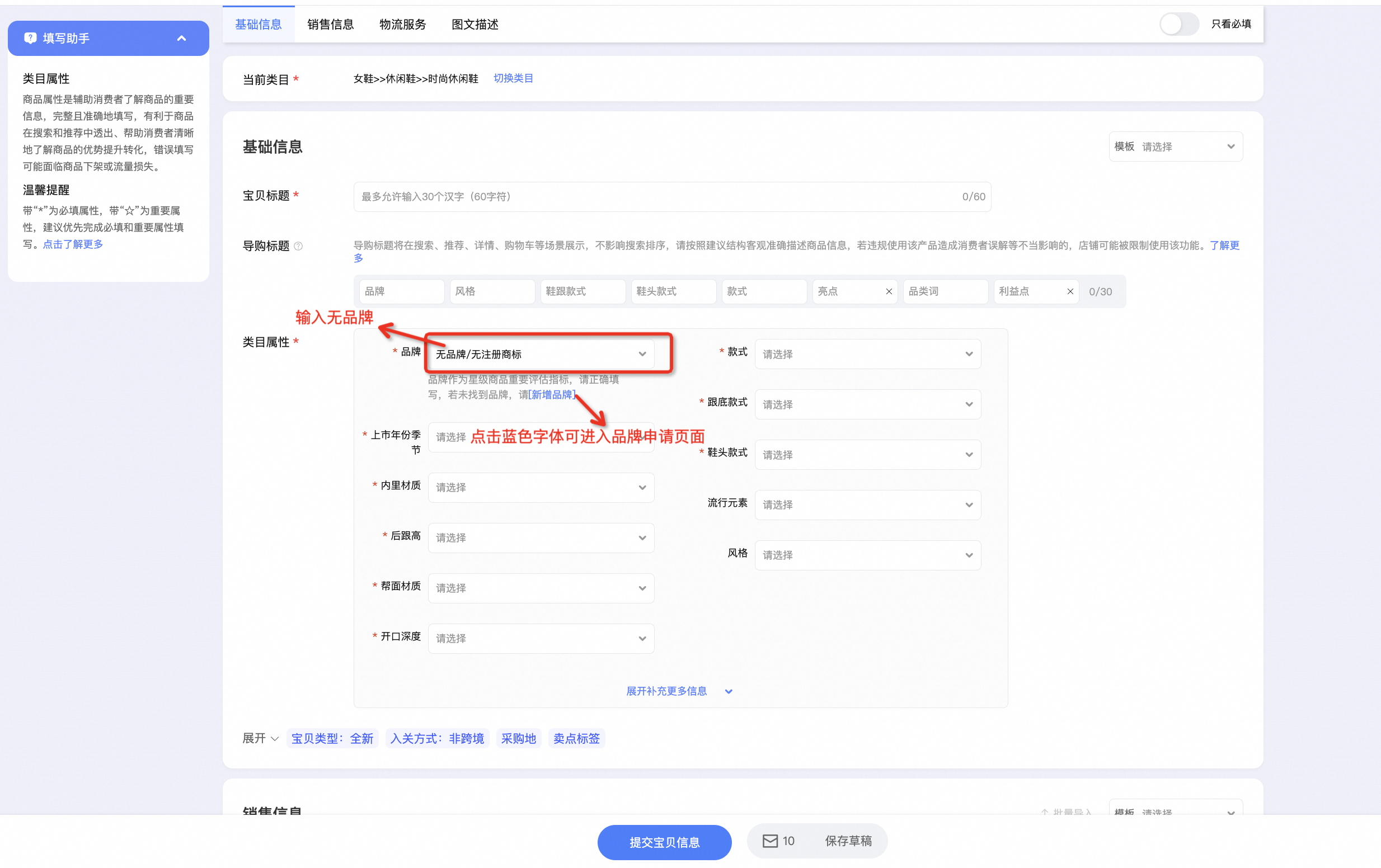
Task: Click the 宝贝类型: 全新 tag
Action: [332, 738]
